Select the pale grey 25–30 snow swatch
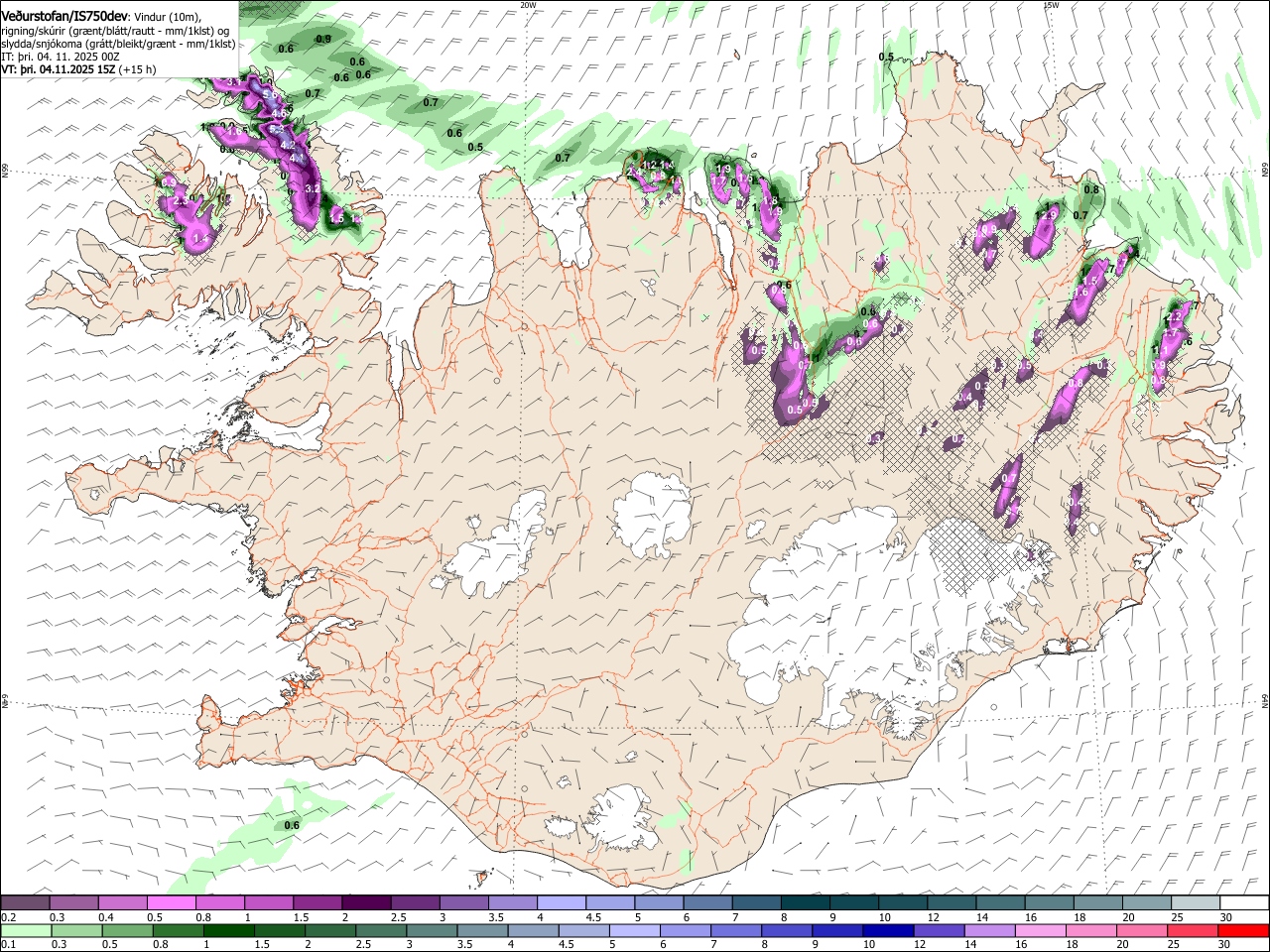Screen dimensions: 1270x952 point(1197,902)
